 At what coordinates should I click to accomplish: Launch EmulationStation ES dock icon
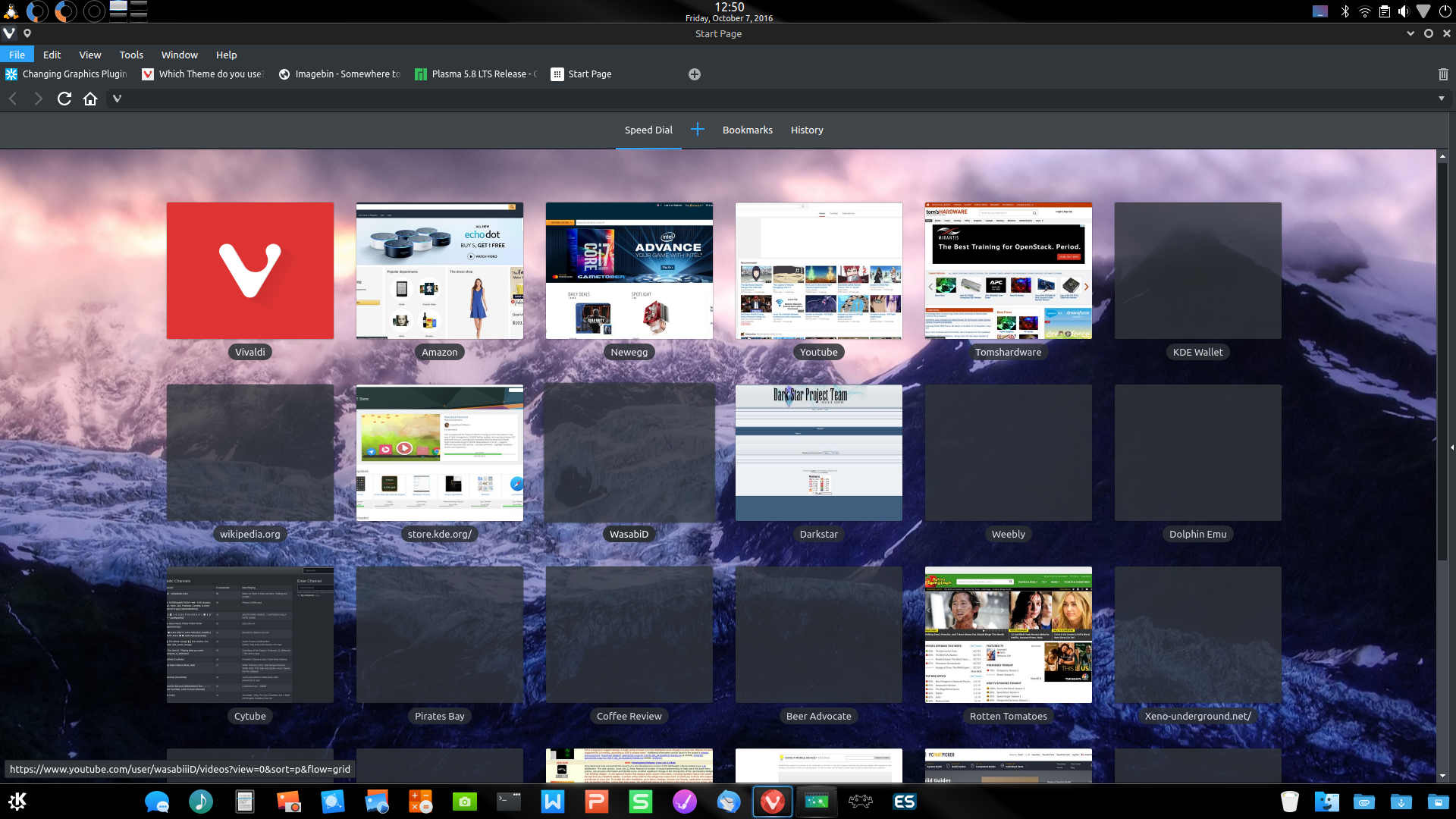tap(905, 802)
